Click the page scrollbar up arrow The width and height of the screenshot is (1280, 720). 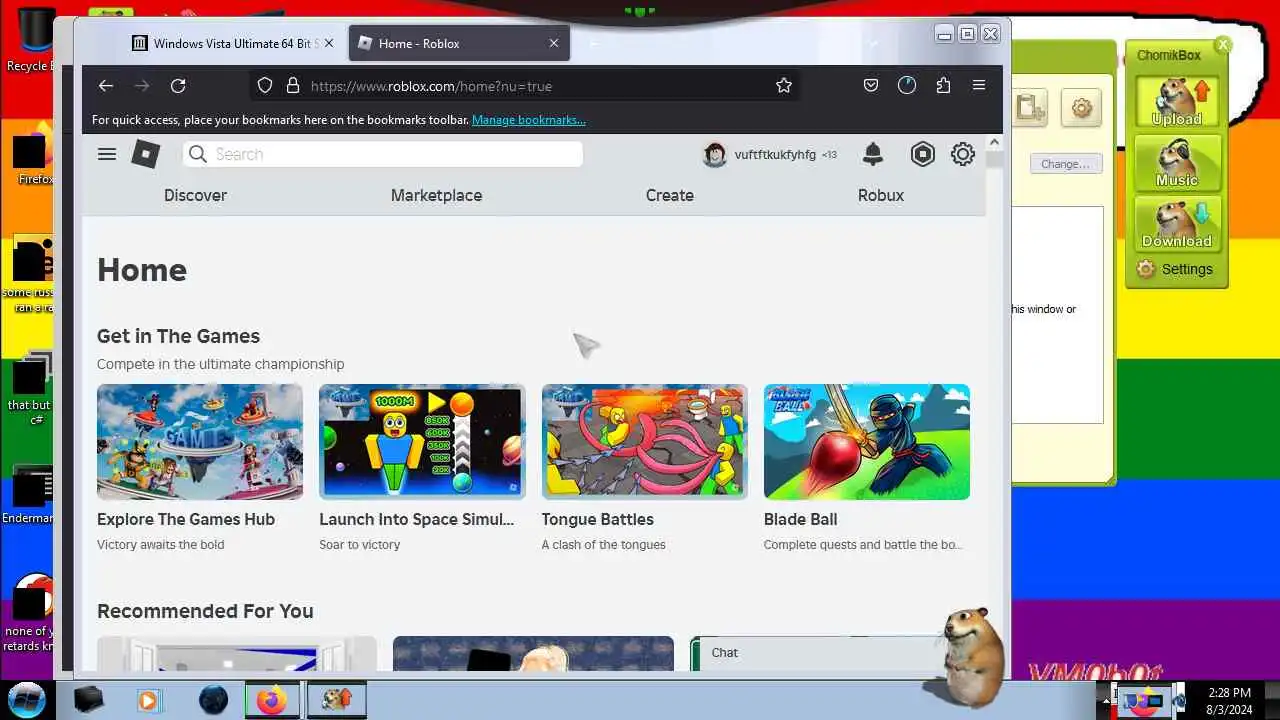pyautogui.click(x=994, y=143)
